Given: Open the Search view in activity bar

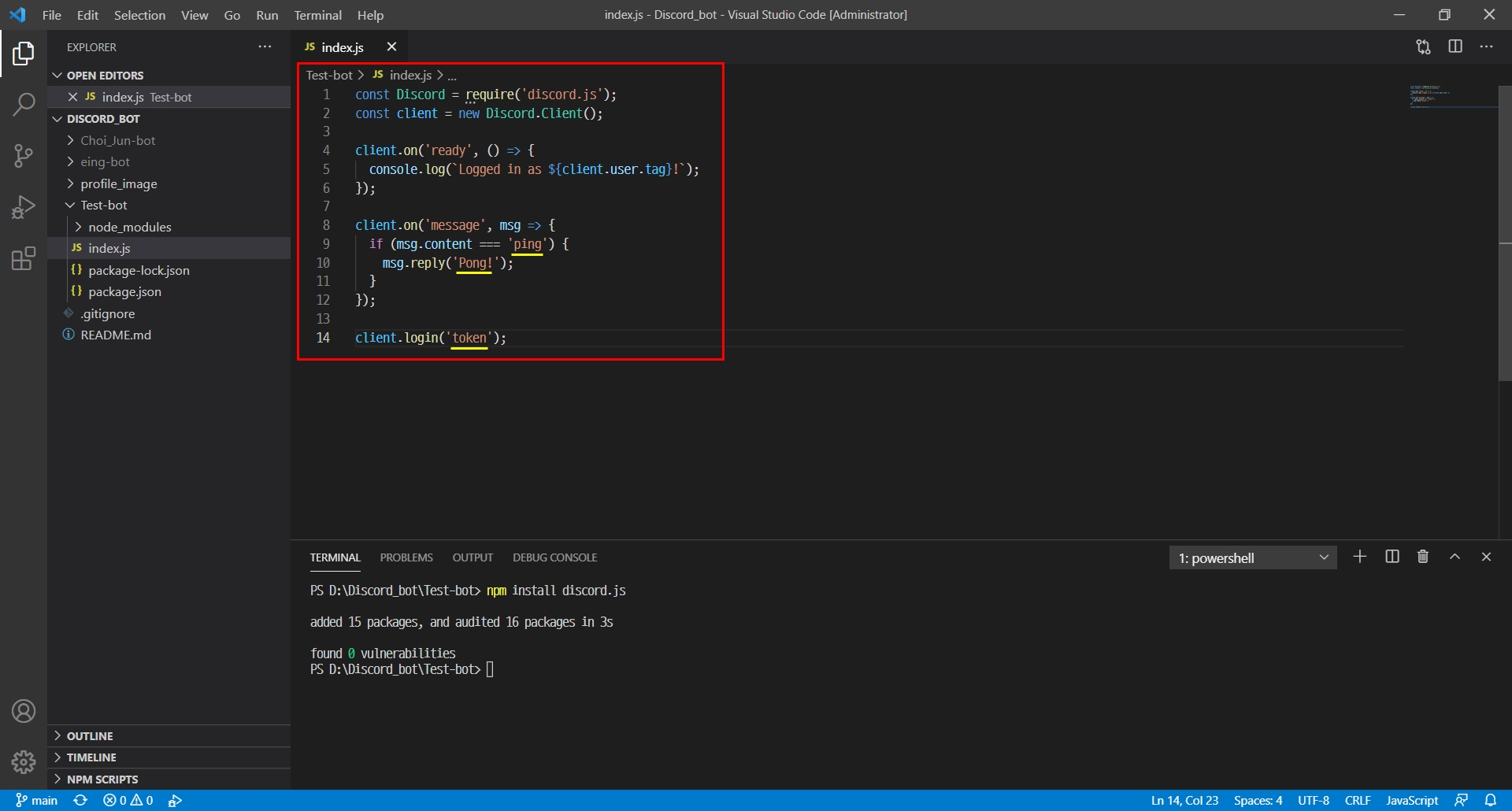Looking at the screenshot, I should 24,104.
